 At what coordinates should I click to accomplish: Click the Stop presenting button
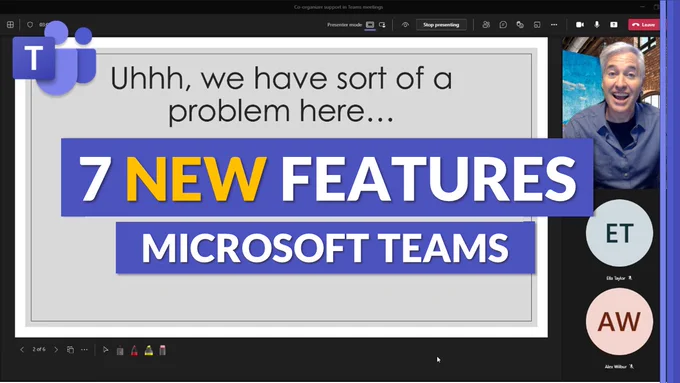pyautogui.click(x=441, y=25)
